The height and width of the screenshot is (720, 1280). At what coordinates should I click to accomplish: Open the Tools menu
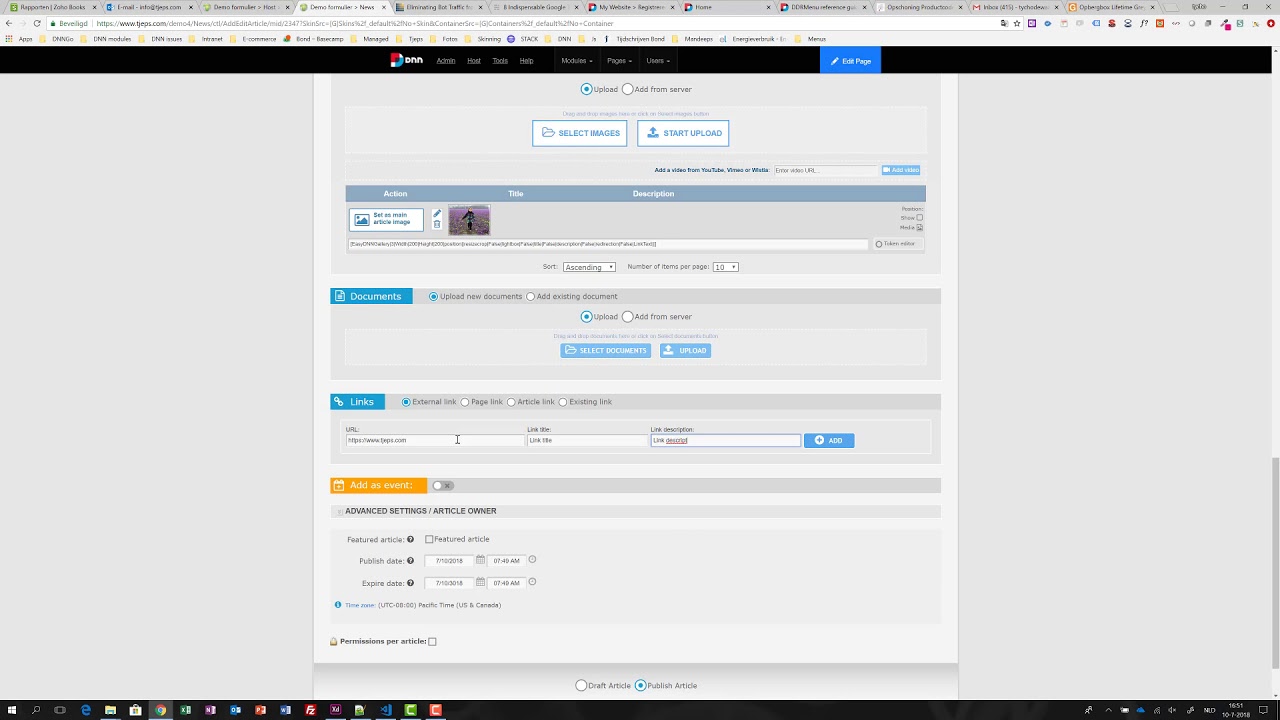point(500,60)
